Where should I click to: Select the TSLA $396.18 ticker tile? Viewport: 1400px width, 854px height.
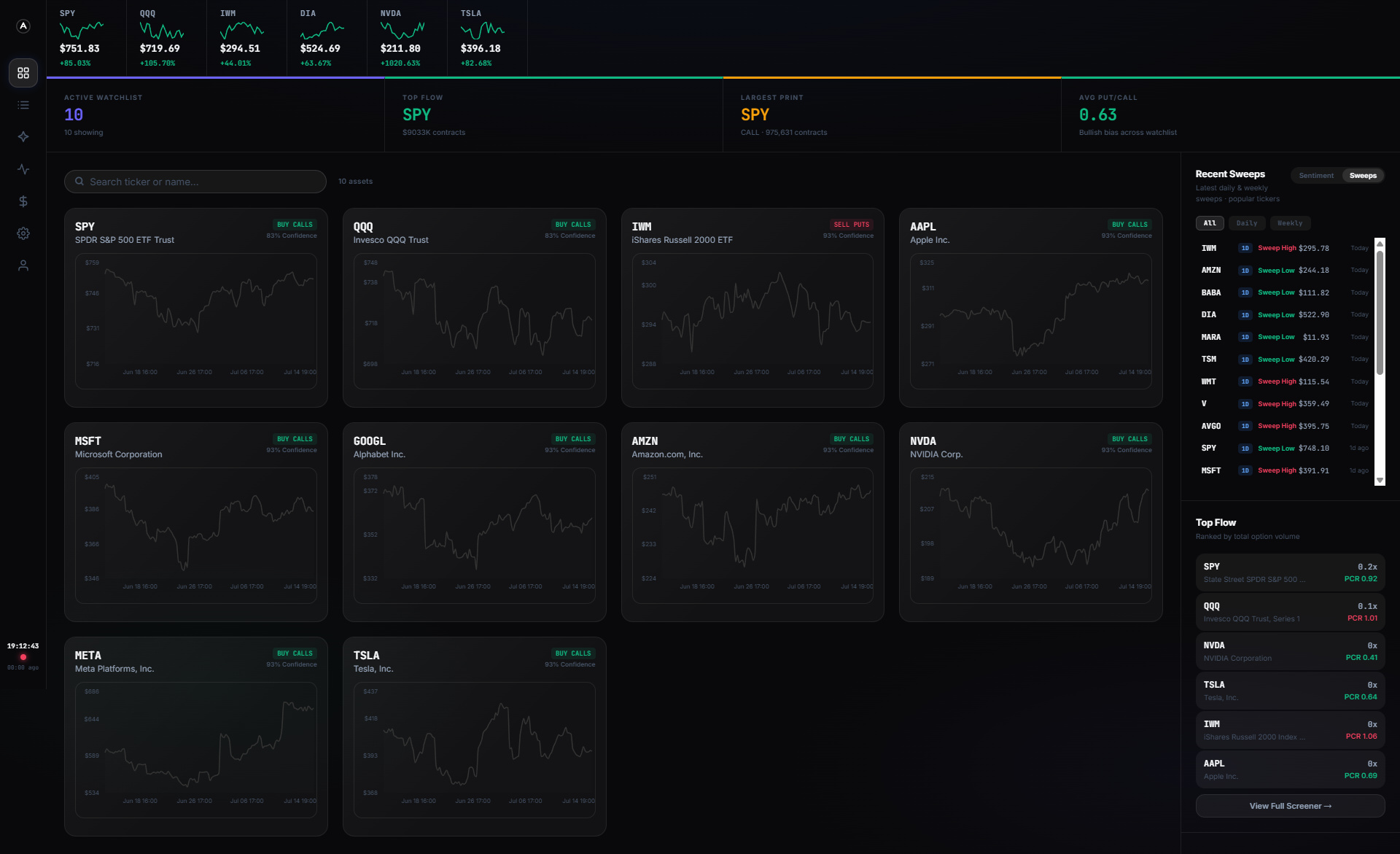click(x=488, y=39)
